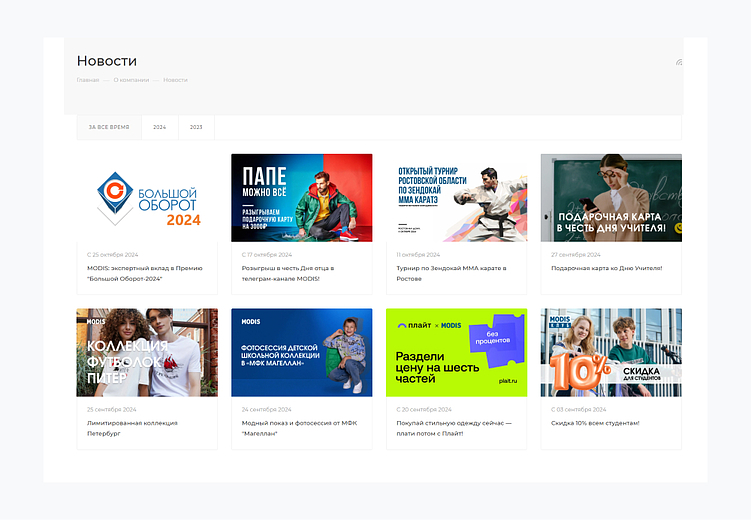The image size is (751, 520).
Task: Click the date '27 сентября 2024'
Action: 576,255
